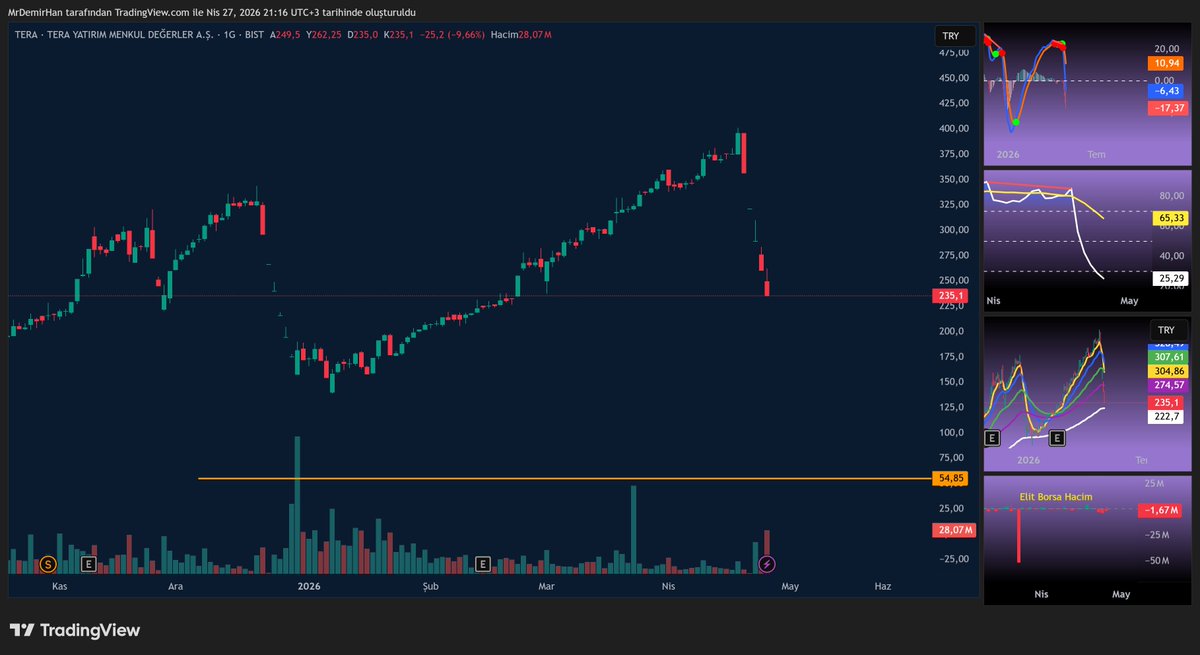Click the white 222,7 moving average label
The height and width of the screenshot is (655, 1200).
click(x=1167, y=416)
